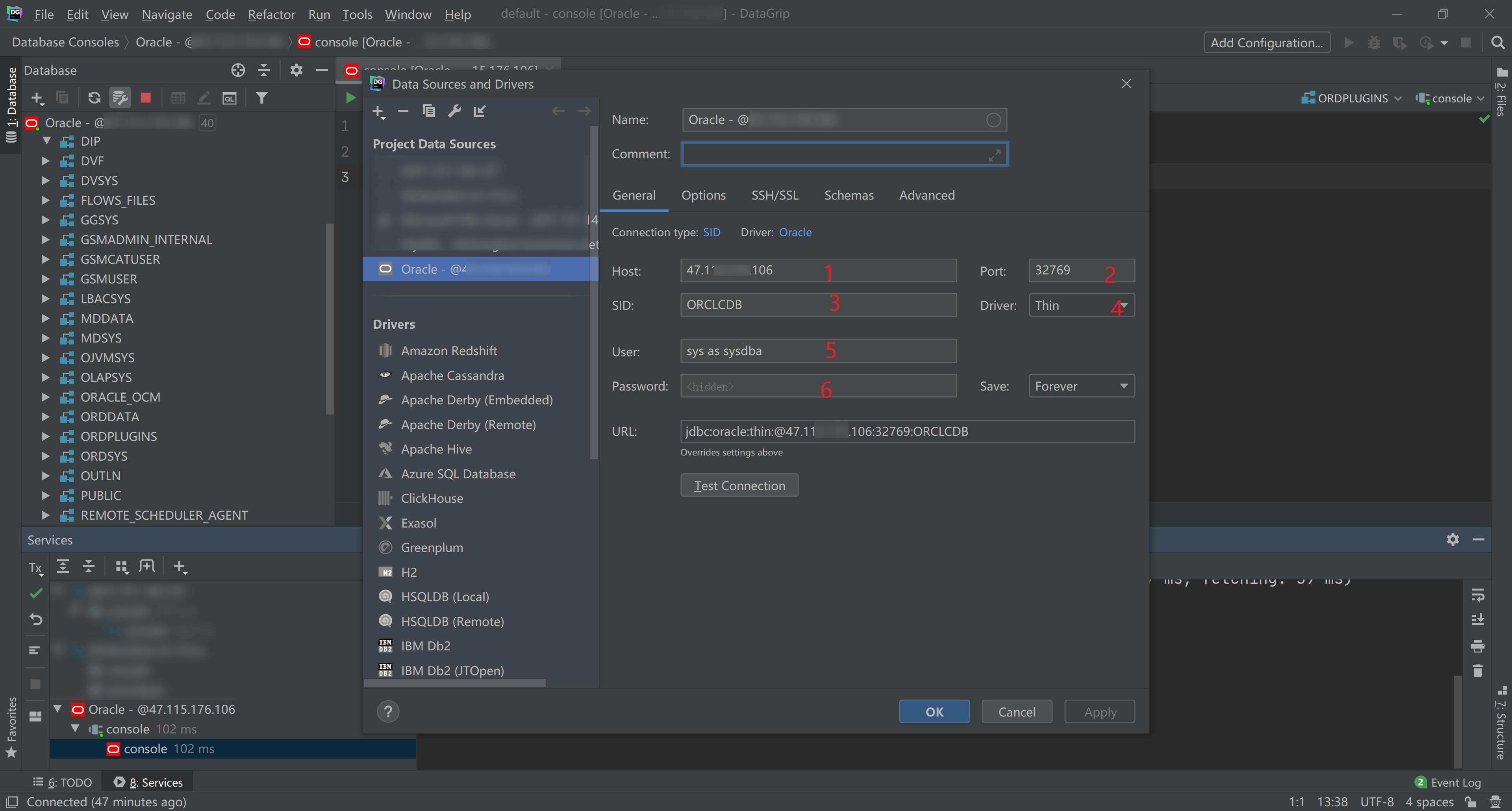Collapse all in Services toolbar
This screenshot has width=1512, height=811.
coord(89,567)
